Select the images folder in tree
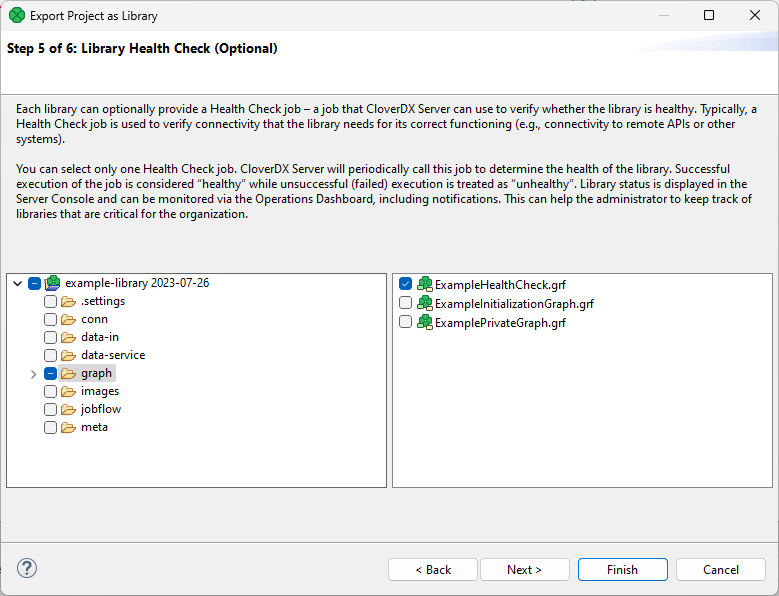This screenshot has height=596, width=779. coord(100,392)
